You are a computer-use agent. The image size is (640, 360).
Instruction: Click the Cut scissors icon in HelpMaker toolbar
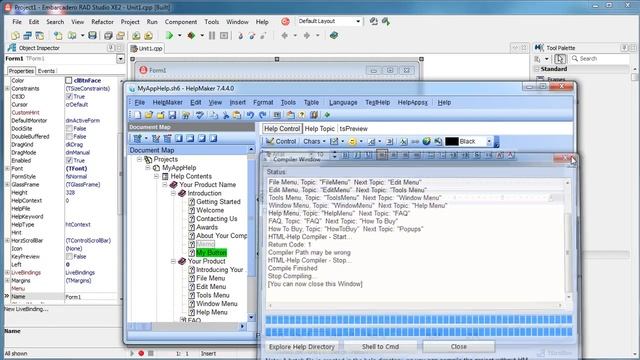coord(226,115)
